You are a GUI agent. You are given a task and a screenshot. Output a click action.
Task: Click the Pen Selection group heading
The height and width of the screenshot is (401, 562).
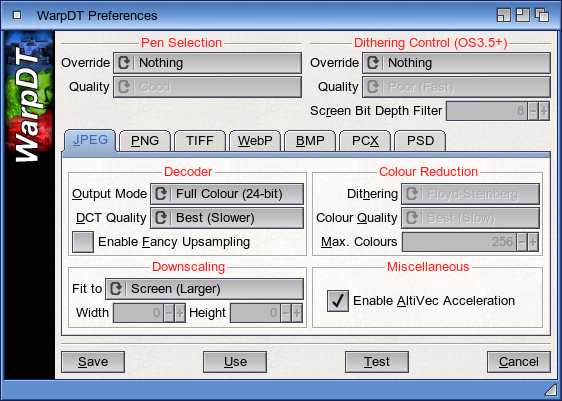pos(181,43)
